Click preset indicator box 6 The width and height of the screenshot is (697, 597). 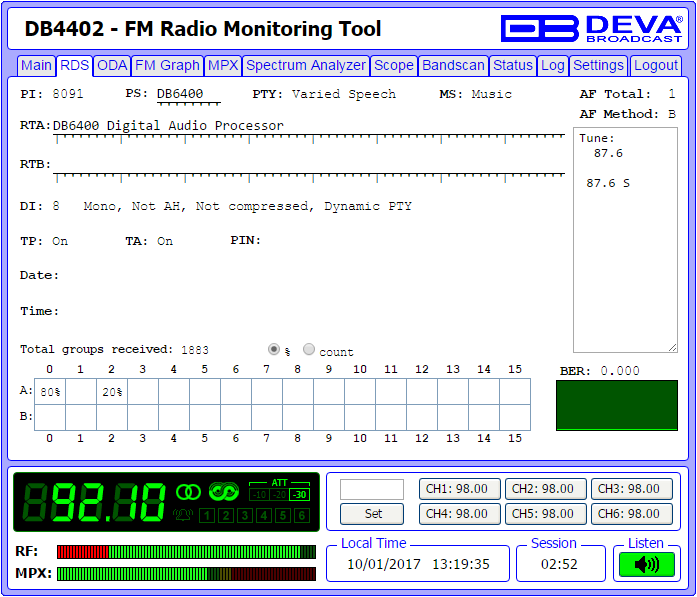coord(302,515)
